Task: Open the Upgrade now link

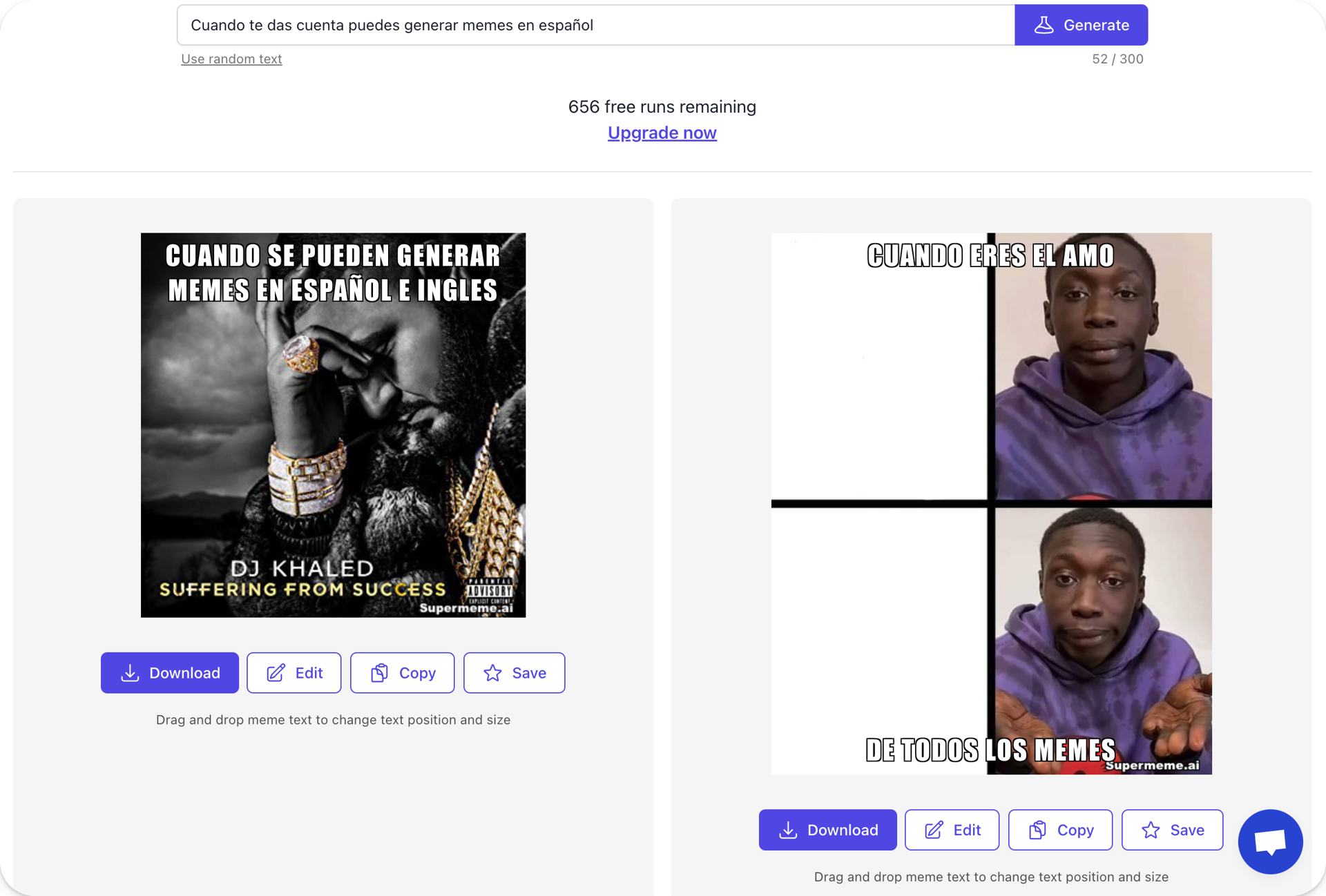Action: point(662,133)
